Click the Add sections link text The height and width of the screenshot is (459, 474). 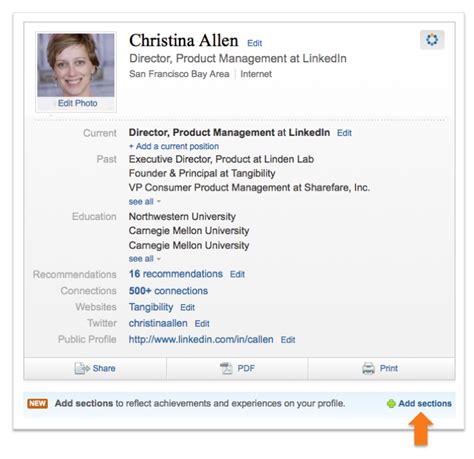[425, 404]
